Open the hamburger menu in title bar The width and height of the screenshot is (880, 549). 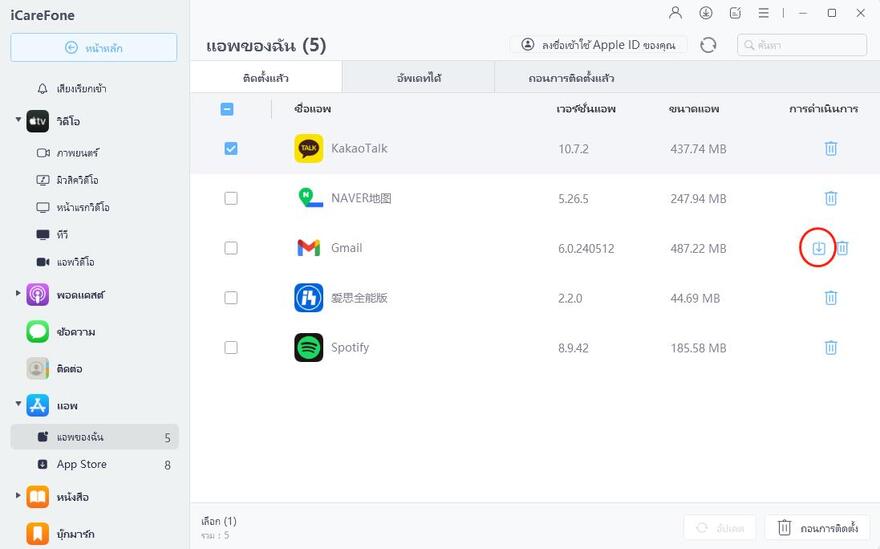[x=764, y=13]
